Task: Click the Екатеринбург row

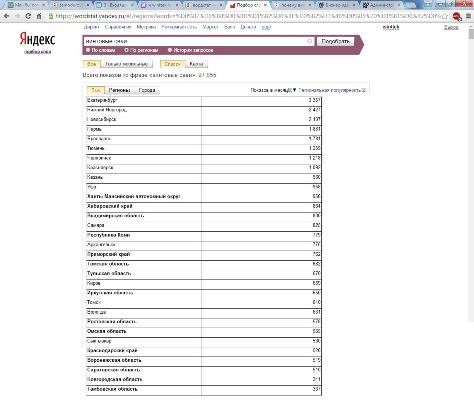Action: (x=204, y=100)
